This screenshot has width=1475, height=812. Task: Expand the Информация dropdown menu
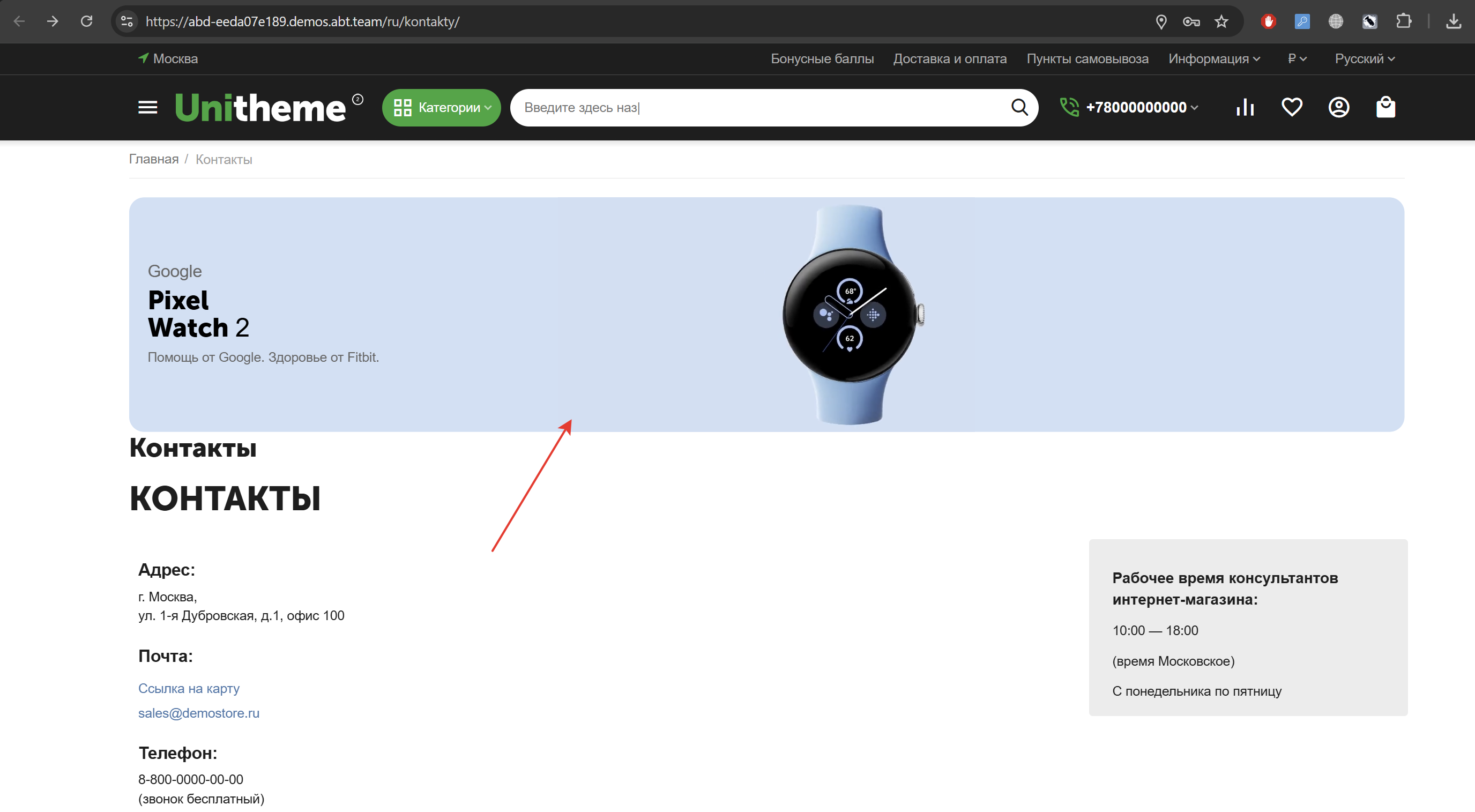coord(1214,58)
